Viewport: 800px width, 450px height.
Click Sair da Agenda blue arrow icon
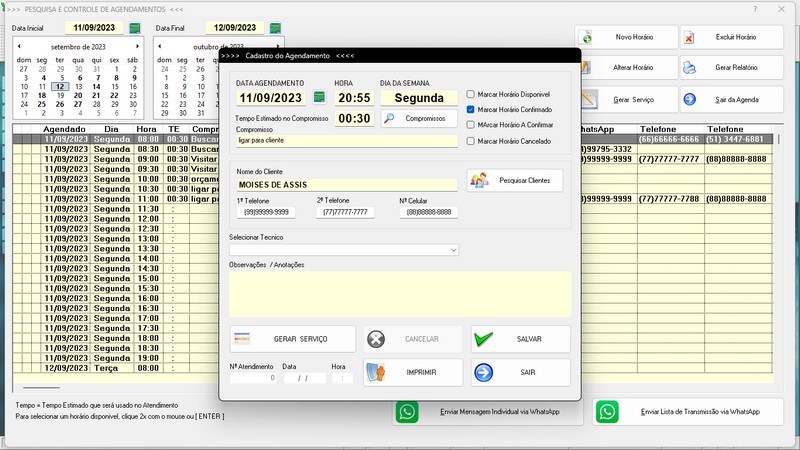(689, 99)
